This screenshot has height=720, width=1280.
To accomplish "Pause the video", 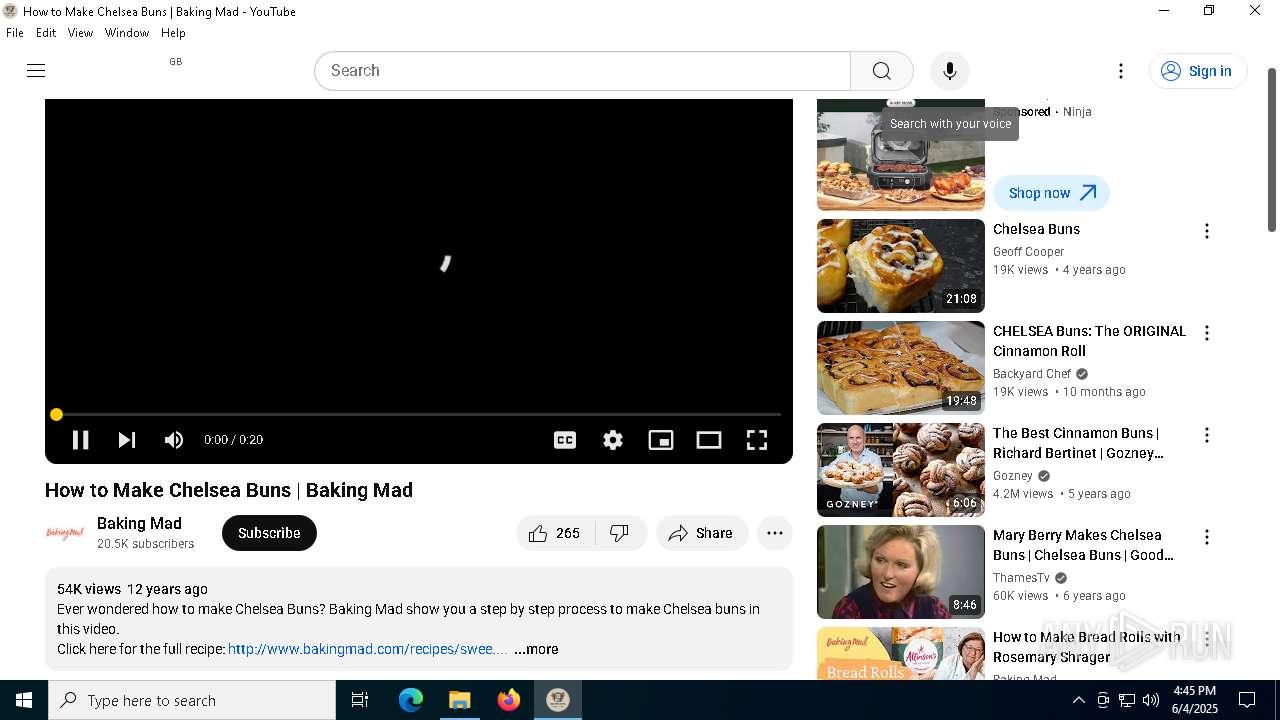I will pyautogui.click(x=80, y=440).
